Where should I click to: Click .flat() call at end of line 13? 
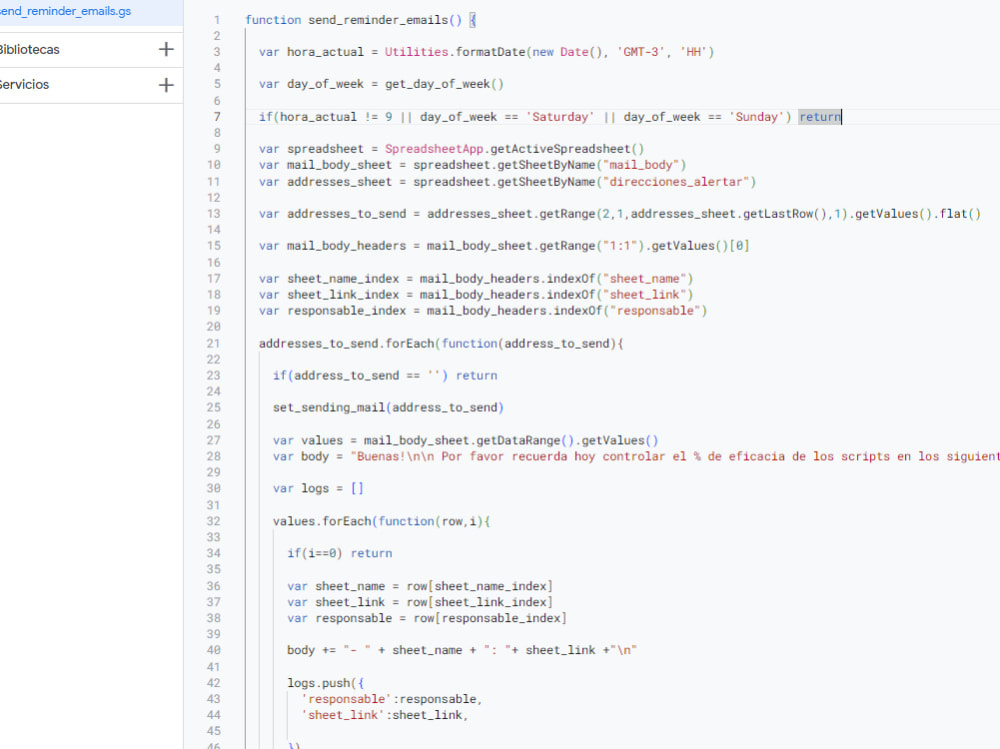pyautogui.click(x=957, y=214)
